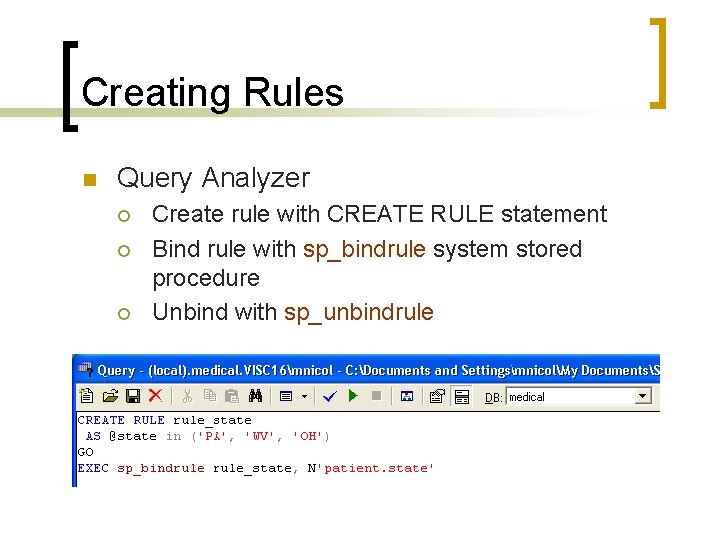
Task: Expand the Execute Mode dropdown arrow
Action: [x=304, y=396]
